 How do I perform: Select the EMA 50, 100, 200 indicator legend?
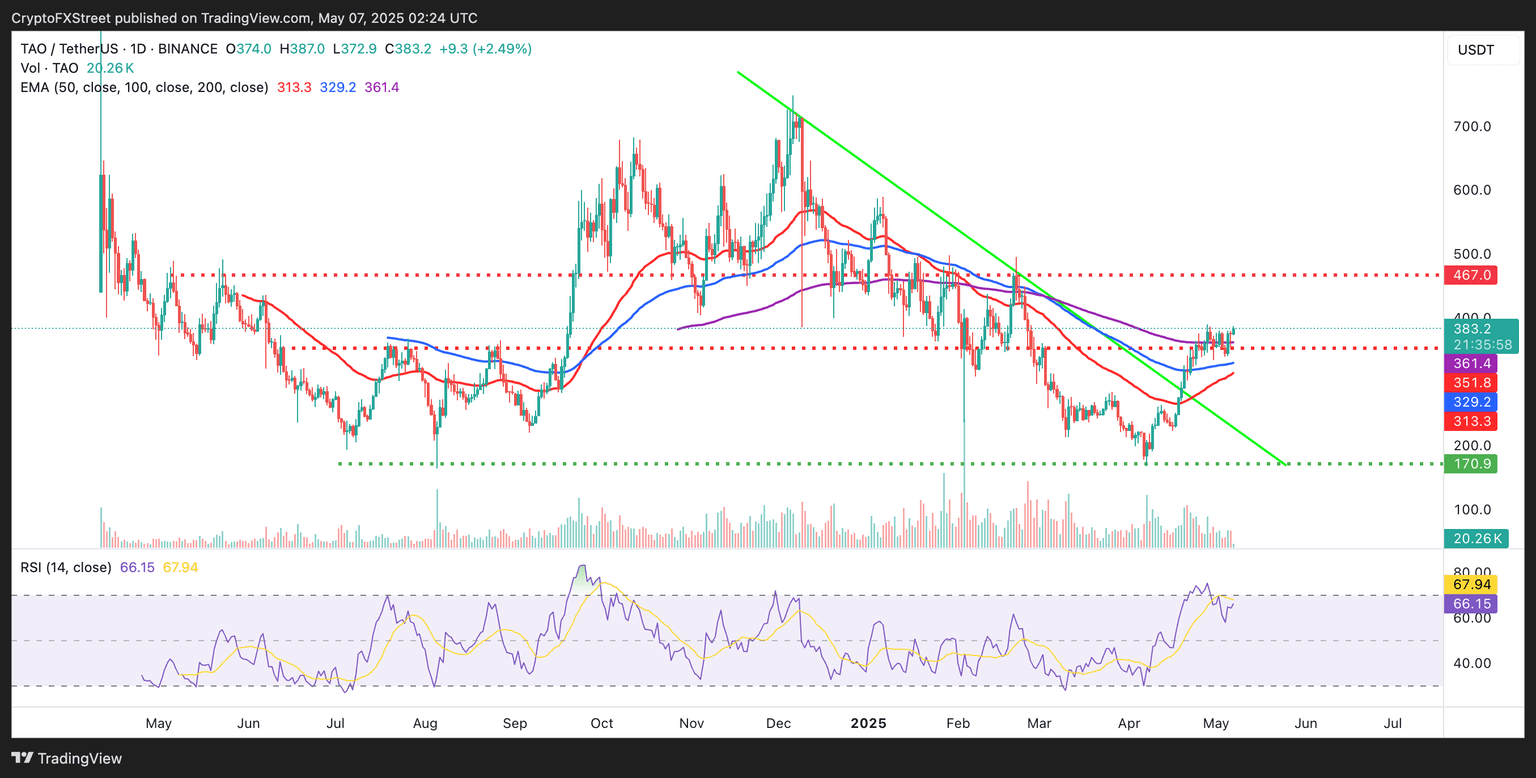[144, 87]
